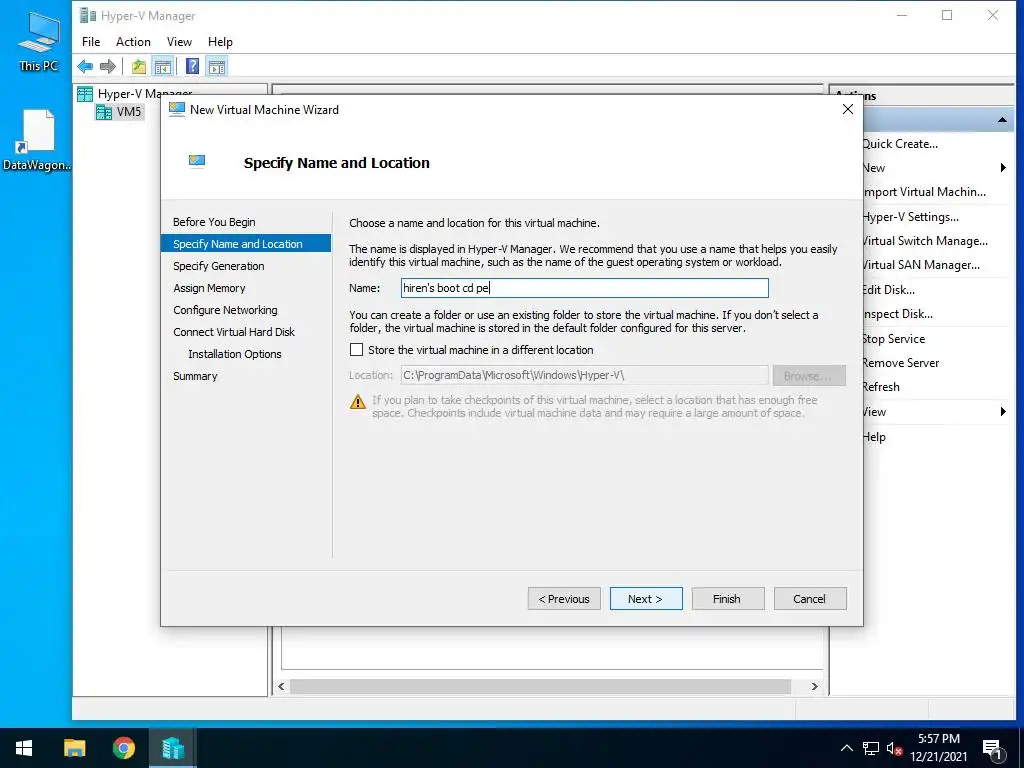Open the View menu
The height and width of the screenshot is (768, 1024).
click(x=179, y=42)
